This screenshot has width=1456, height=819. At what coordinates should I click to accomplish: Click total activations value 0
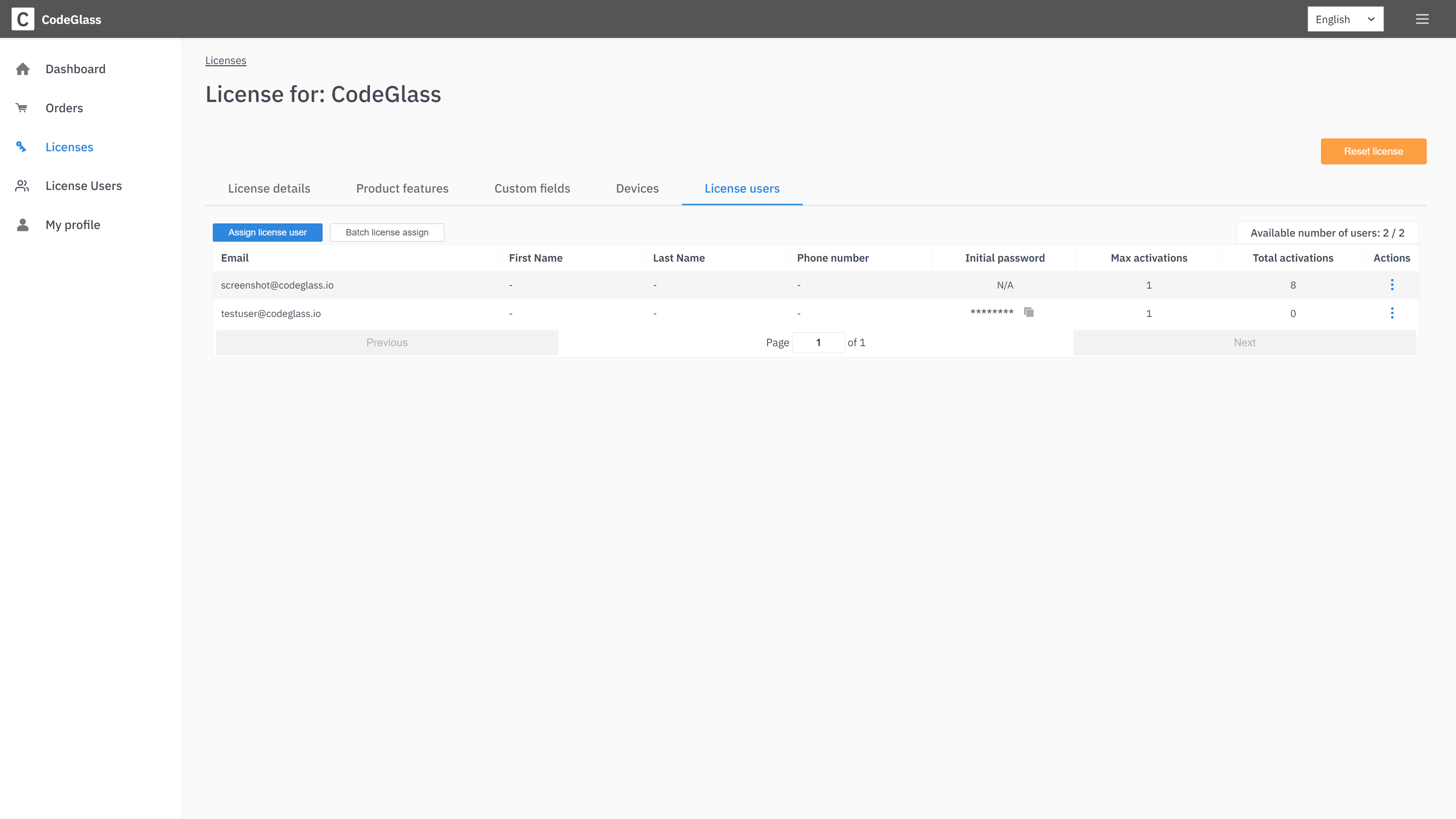coord(1293,314)
